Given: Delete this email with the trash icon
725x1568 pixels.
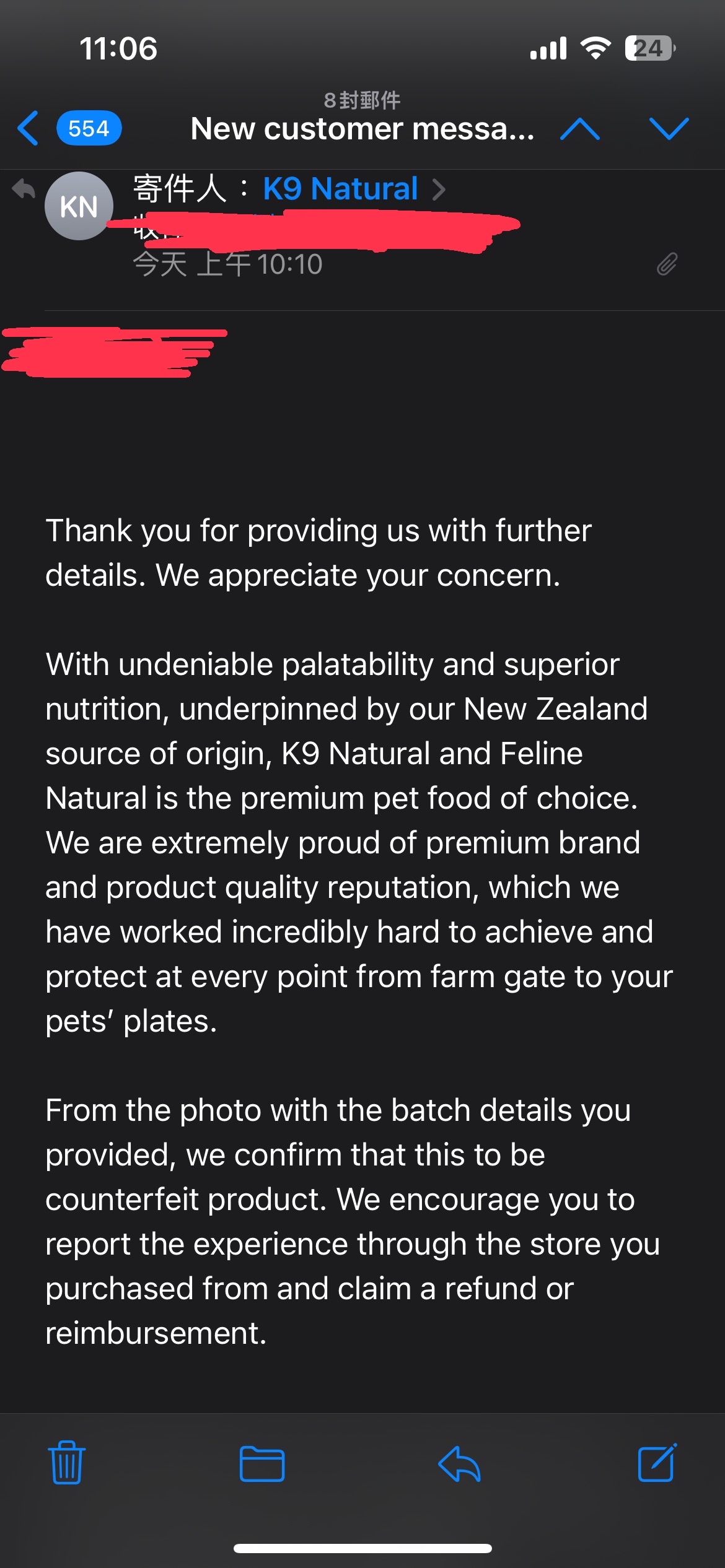Looking at the screenshot, I should (x=67, y=1463).
